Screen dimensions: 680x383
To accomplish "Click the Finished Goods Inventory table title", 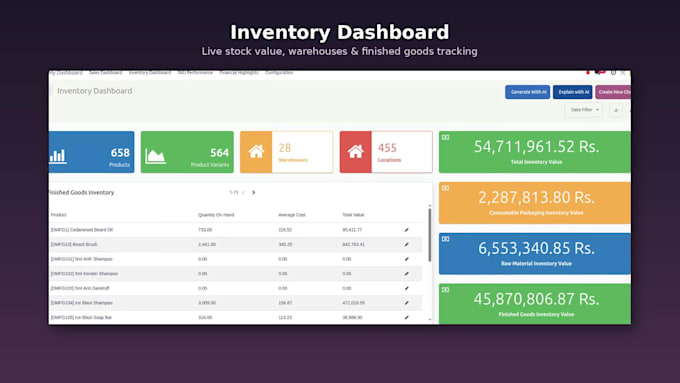I will coord(81,193).
